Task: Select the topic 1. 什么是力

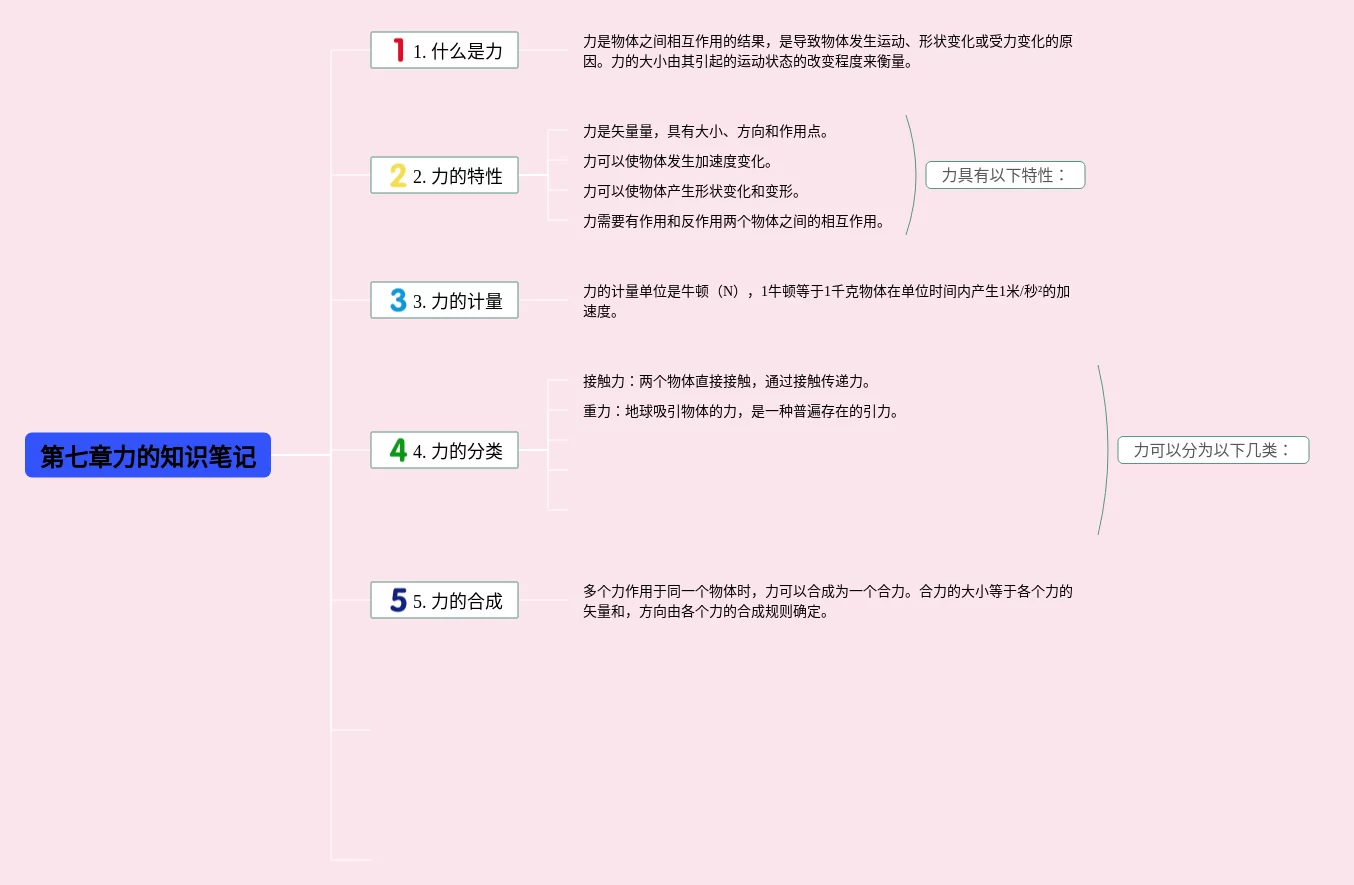Action: 444,50
